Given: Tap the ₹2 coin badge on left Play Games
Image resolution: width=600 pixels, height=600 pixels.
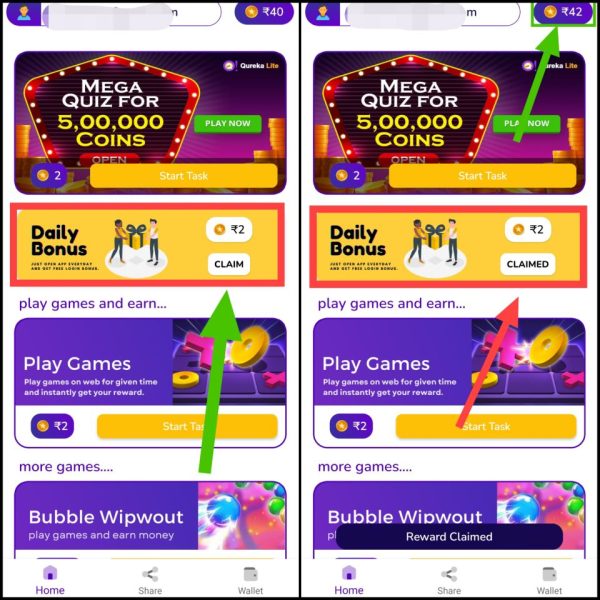Looking at the screenshot, I should (52, 426).
